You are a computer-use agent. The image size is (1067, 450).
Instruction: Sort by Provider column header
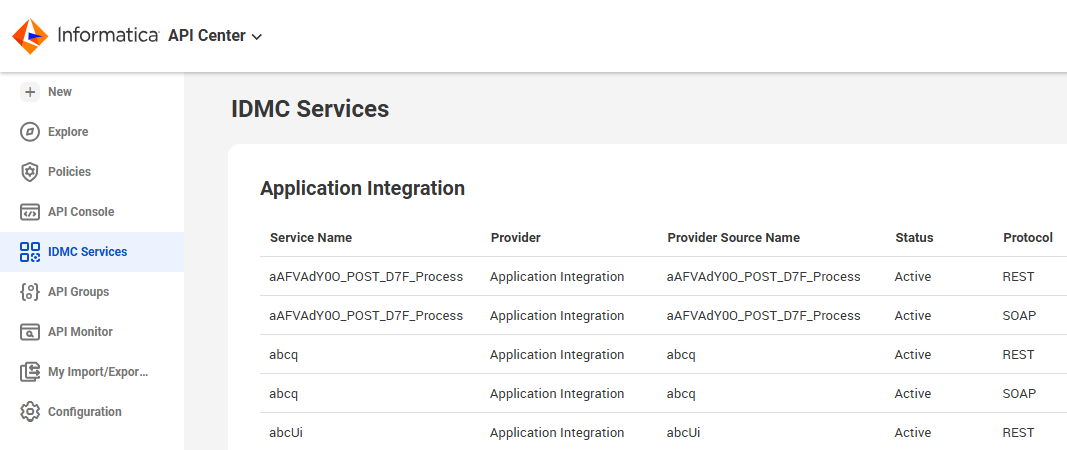(x=515, y=238)
